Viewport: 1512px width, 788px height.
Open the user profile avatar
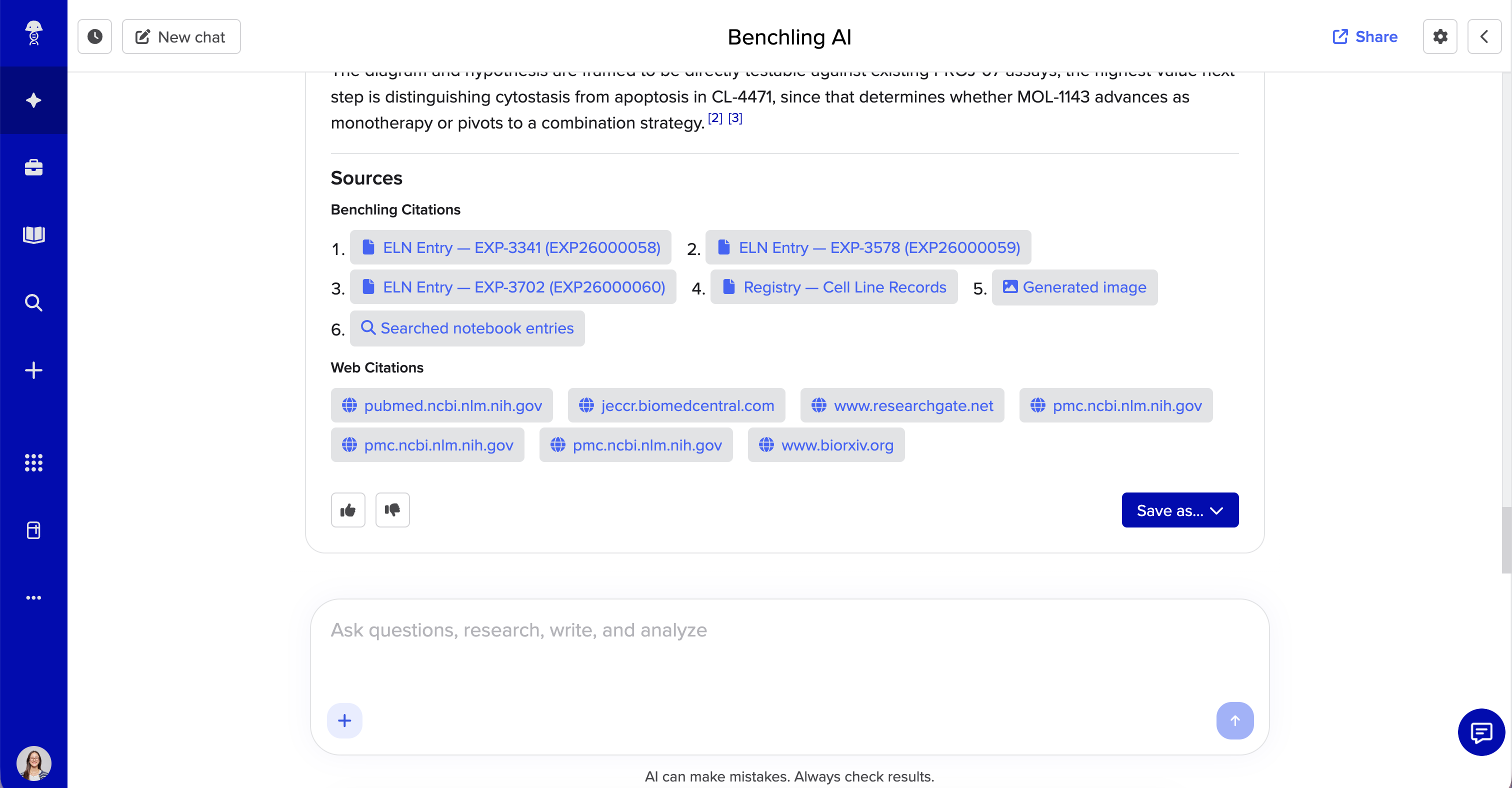coord(33,763)
